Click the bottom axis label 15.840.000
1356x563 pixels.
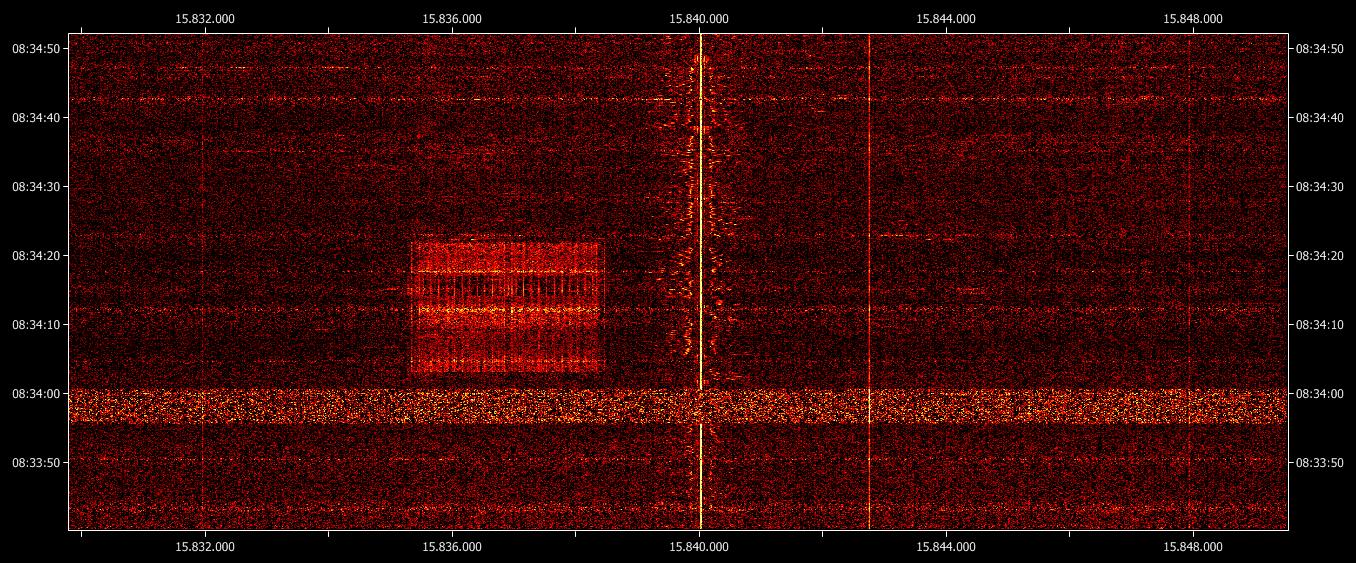(x=699, y=547)
